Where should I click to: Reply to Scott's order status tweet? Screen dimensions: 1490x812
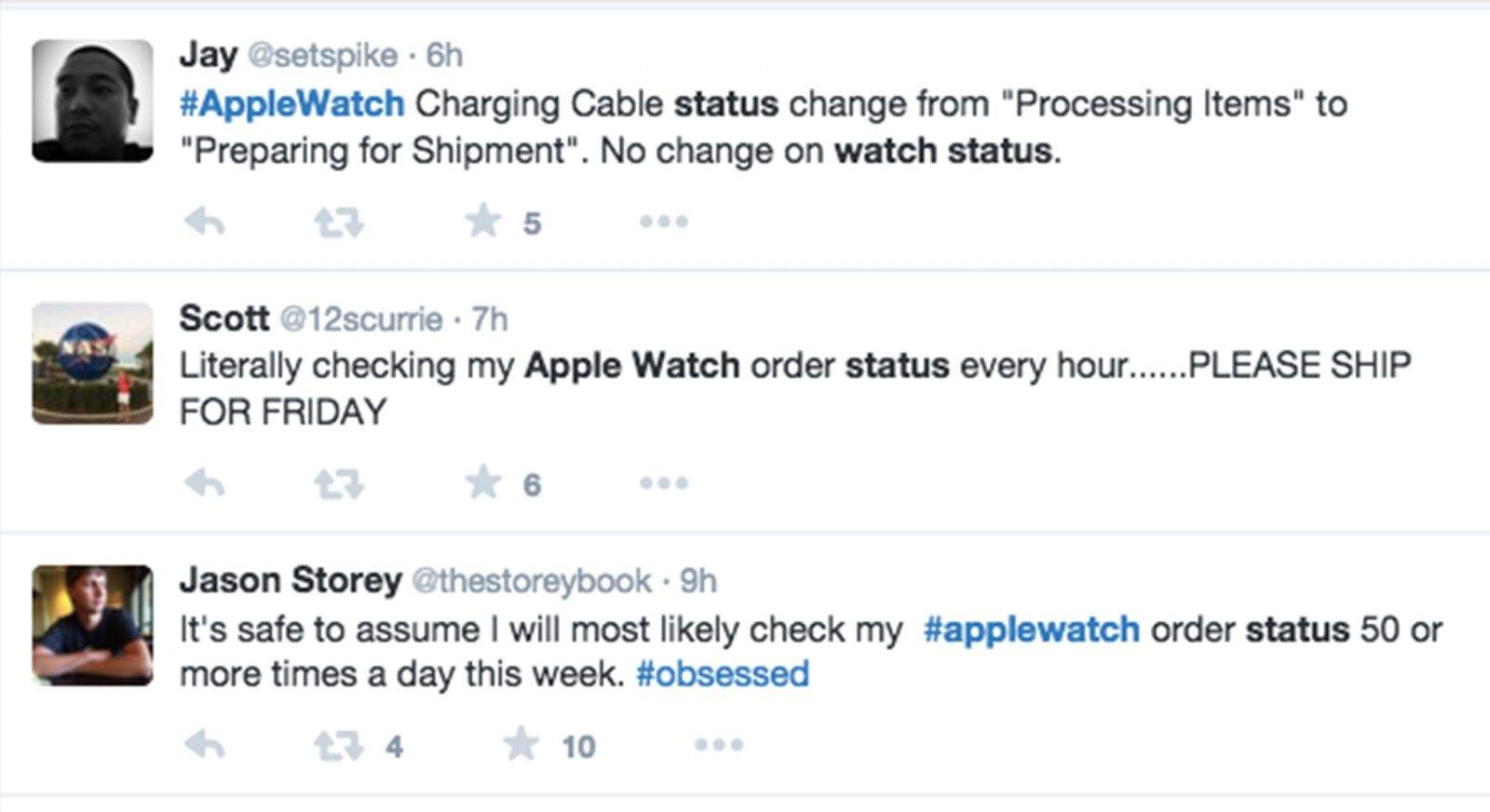point(205,483)
